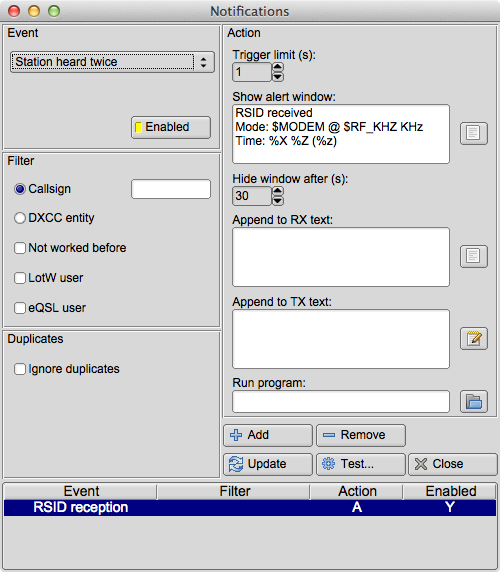
Task: Enable the Ignore duplicates checkbox
Action: tap(20, 369)
